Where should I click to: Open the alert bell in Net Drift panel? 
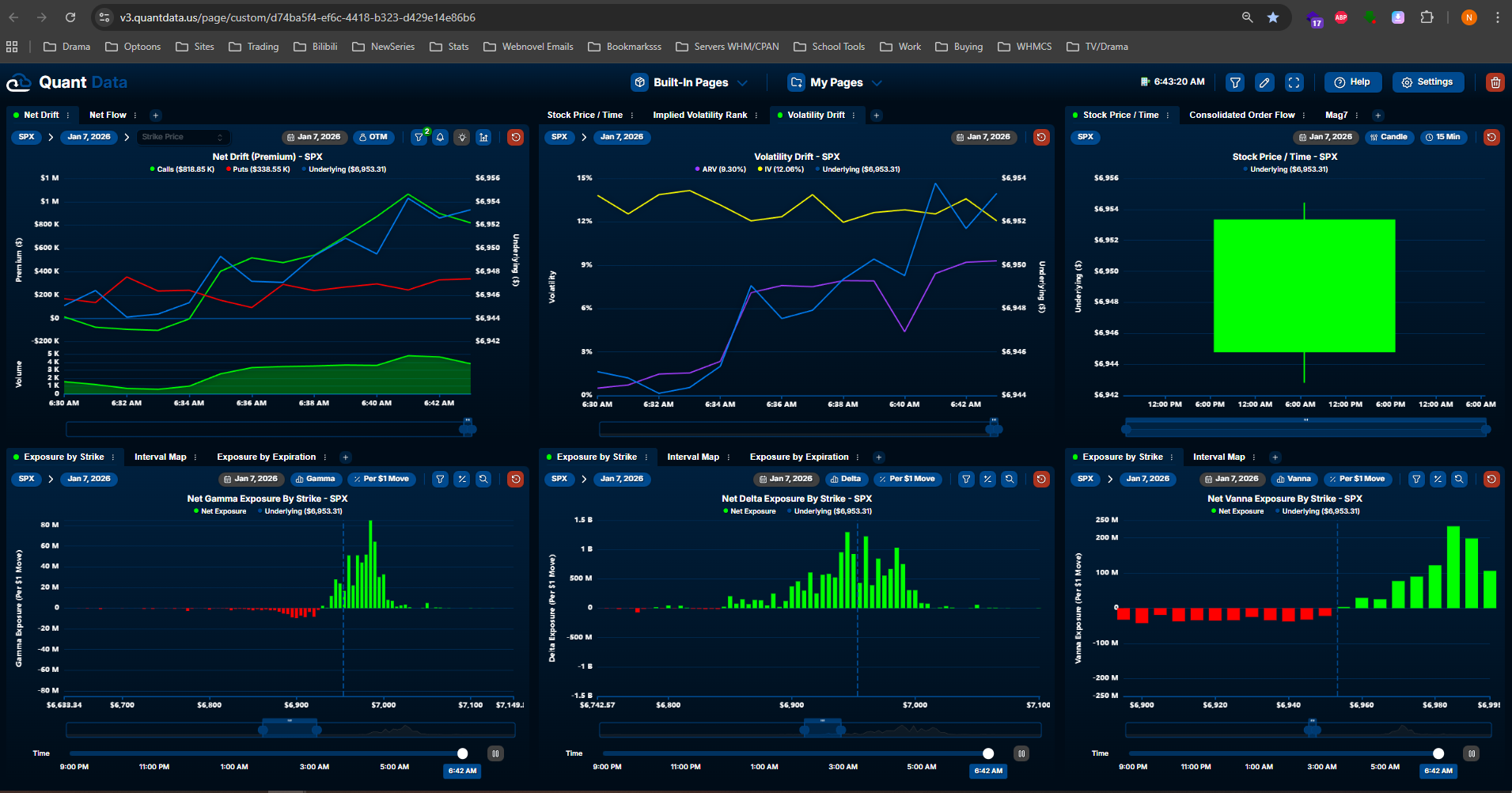tap(441, 137)
